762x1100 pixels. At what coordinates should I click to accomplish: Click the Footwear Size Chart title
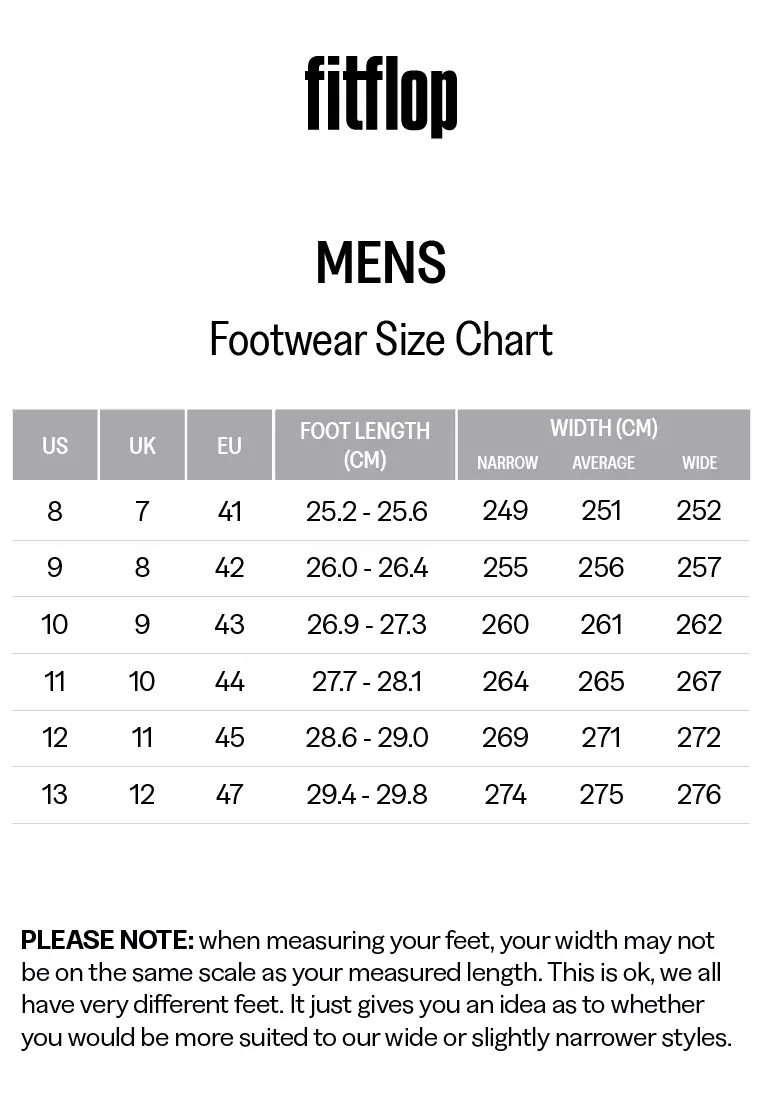tap(381, 340)
